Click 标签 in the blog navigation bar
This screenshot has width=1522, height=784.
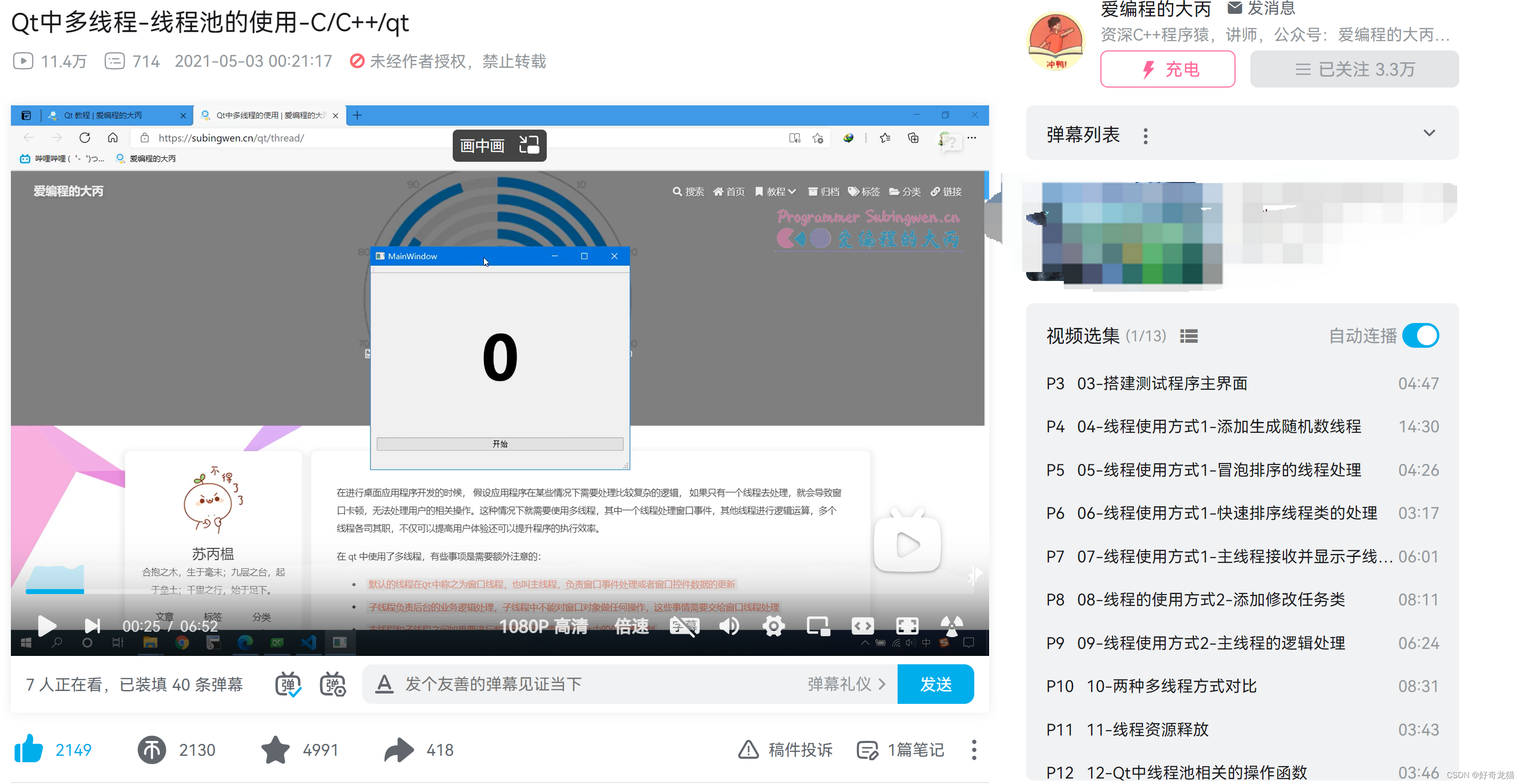coord(864,191)
